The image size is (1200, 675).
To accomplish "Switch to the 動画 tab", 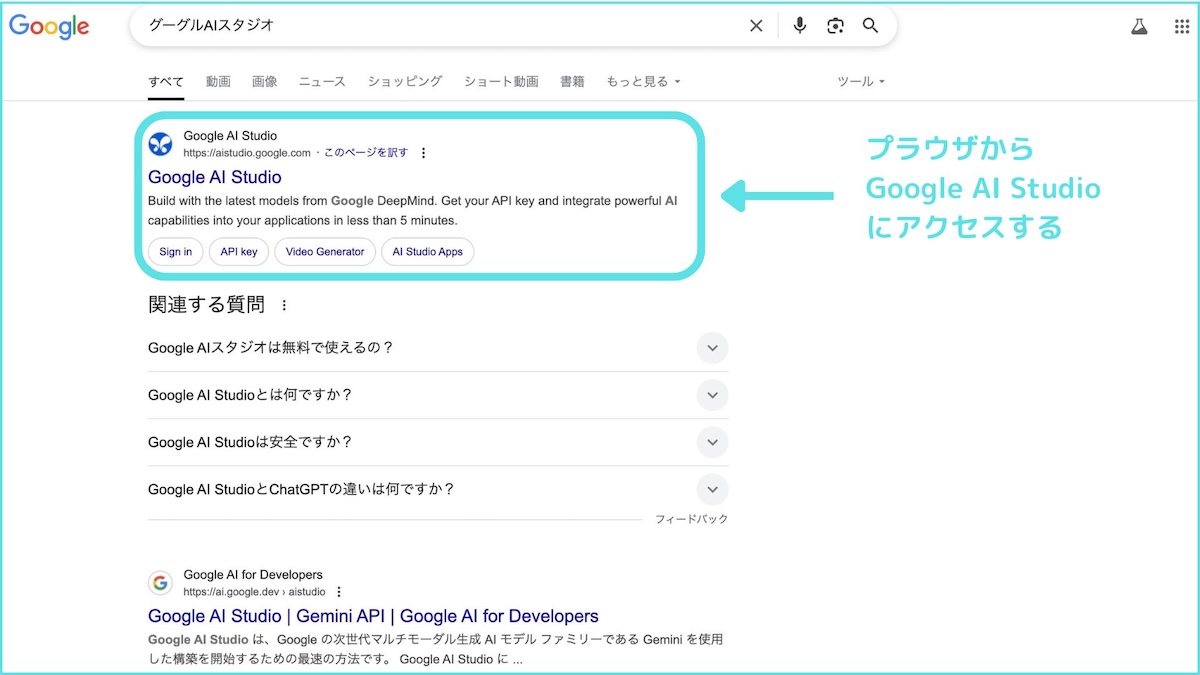I will click(x=218, y=82).
